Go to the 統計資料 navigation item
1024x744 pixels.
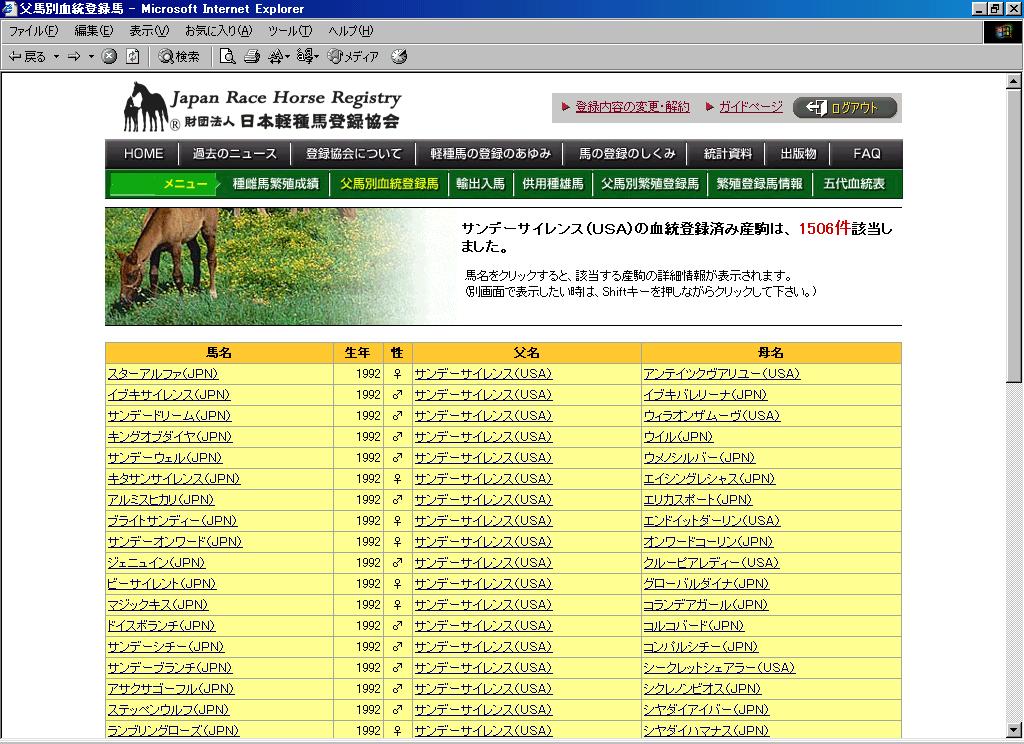(727, 154)
